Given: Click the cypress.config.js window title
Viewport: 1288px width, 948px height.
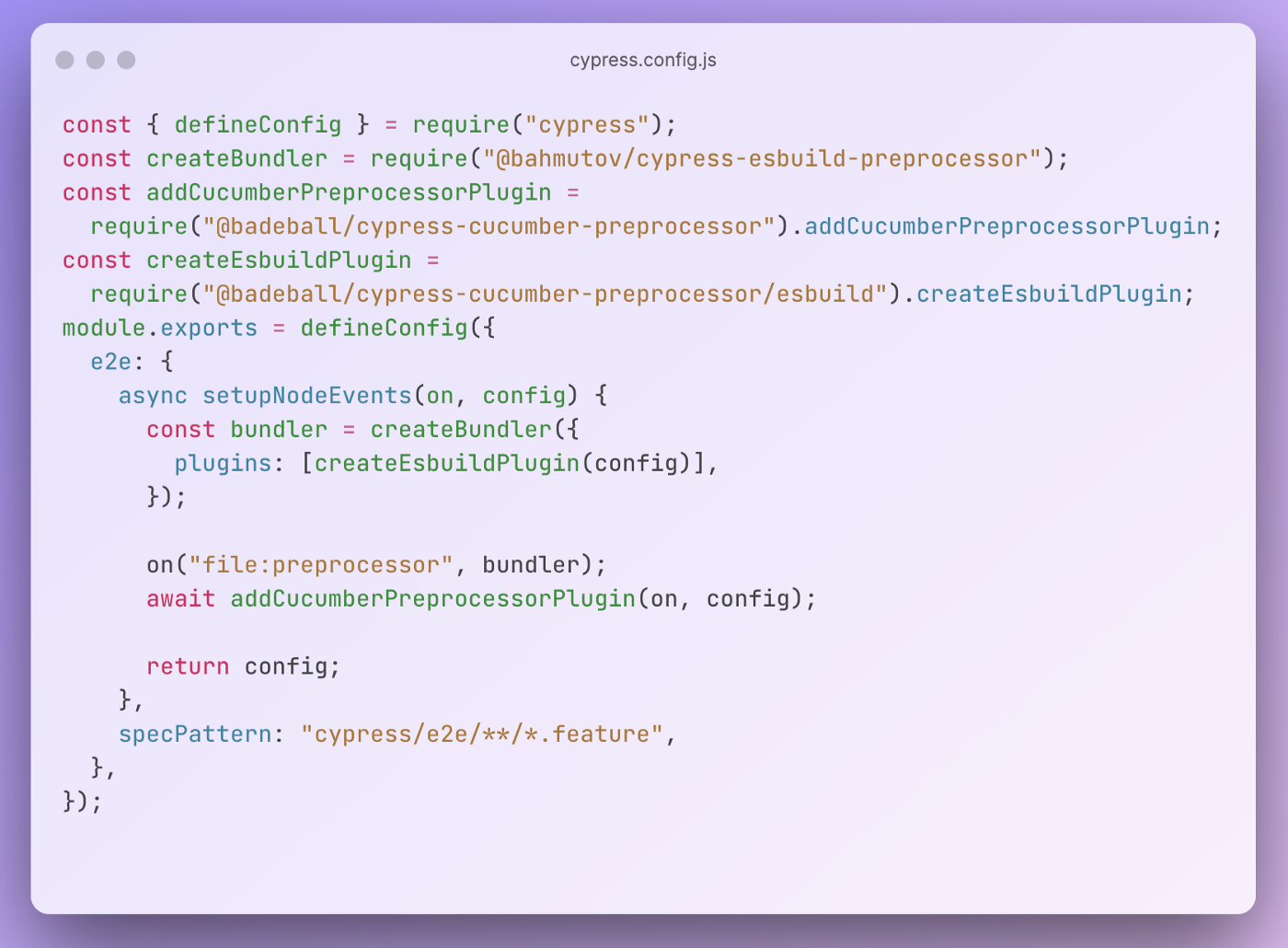Looking at the screenshot, I should (643, 60).
